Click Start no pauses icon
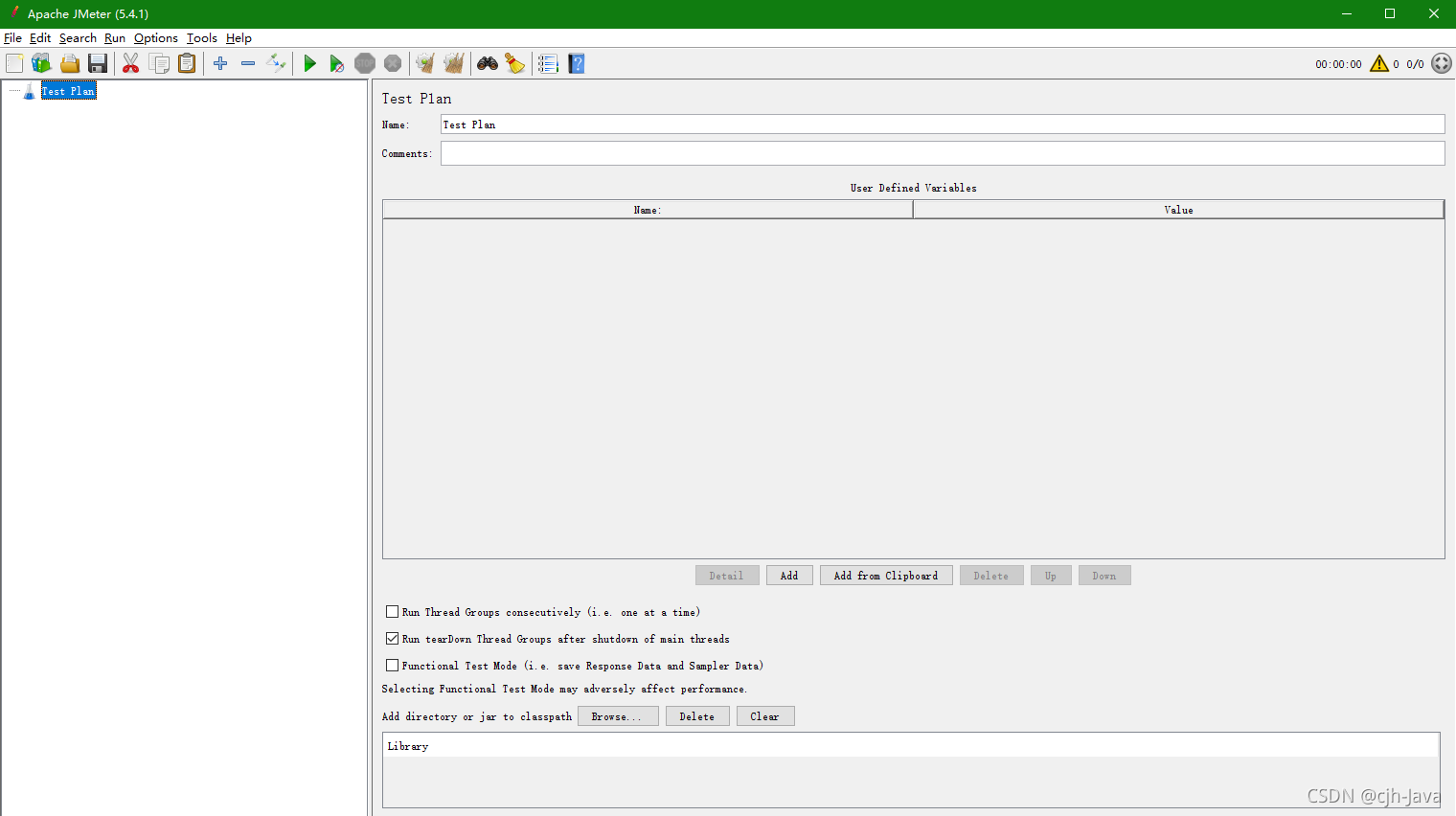Screen dimensions: 1456x816 336,63
